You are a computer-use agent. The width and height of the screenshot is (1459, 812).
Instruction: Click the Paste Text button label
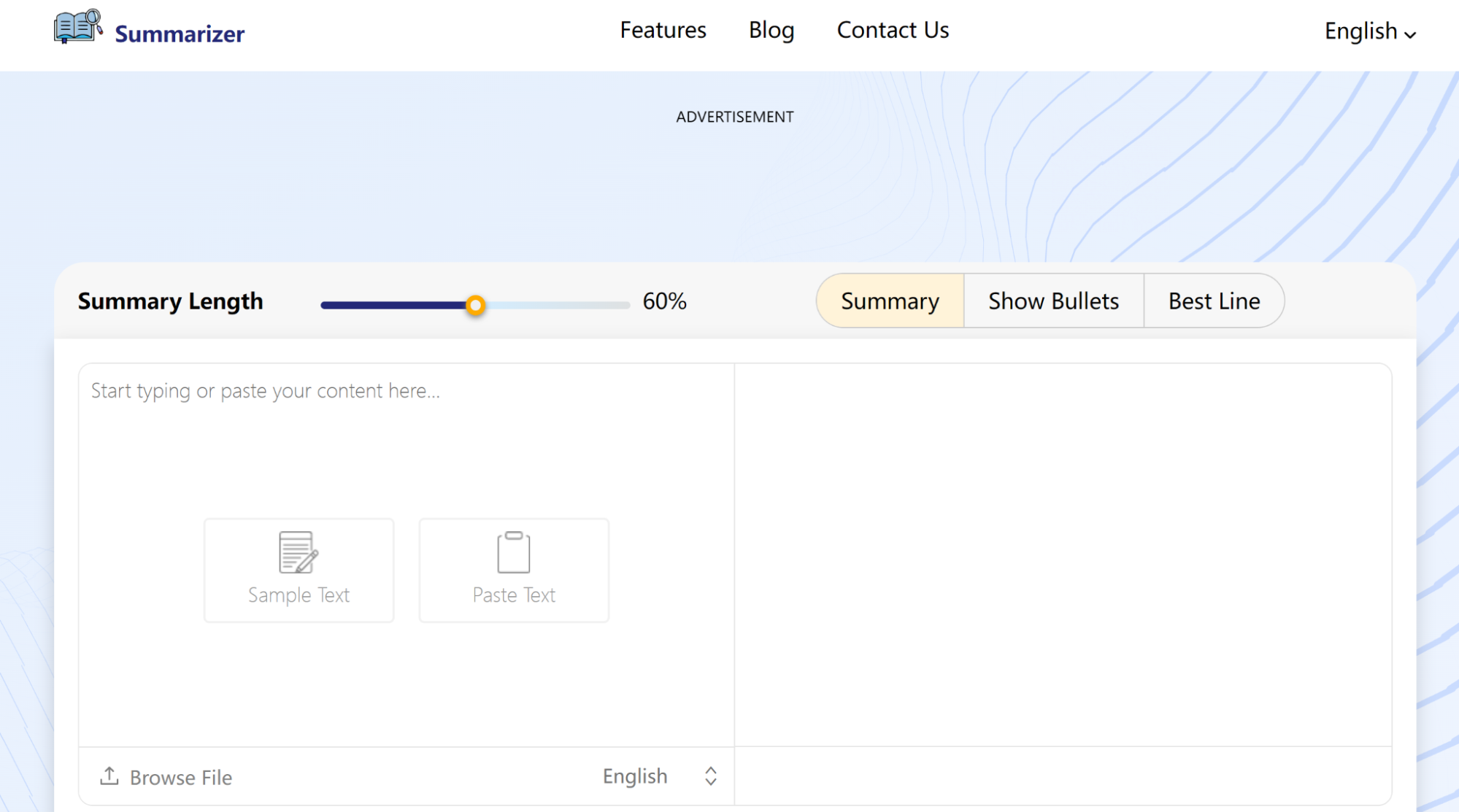pyautogui.click(x=514, y=595)
